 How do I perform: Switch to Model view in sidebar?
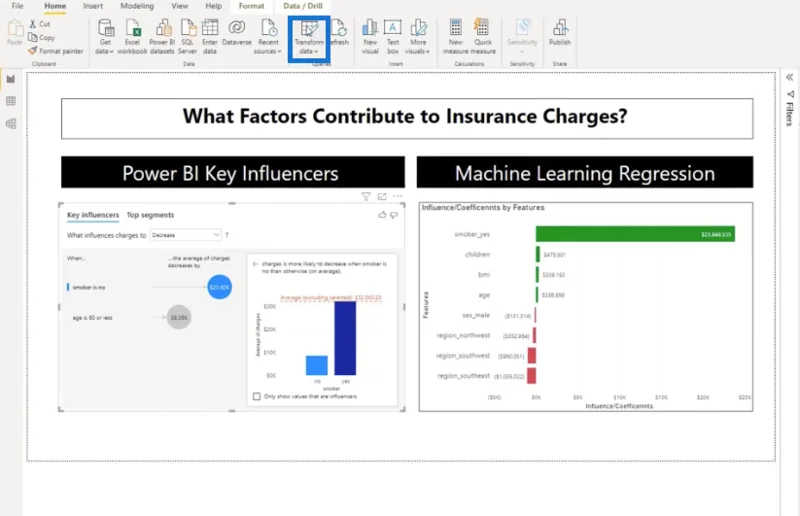[11, 124]
